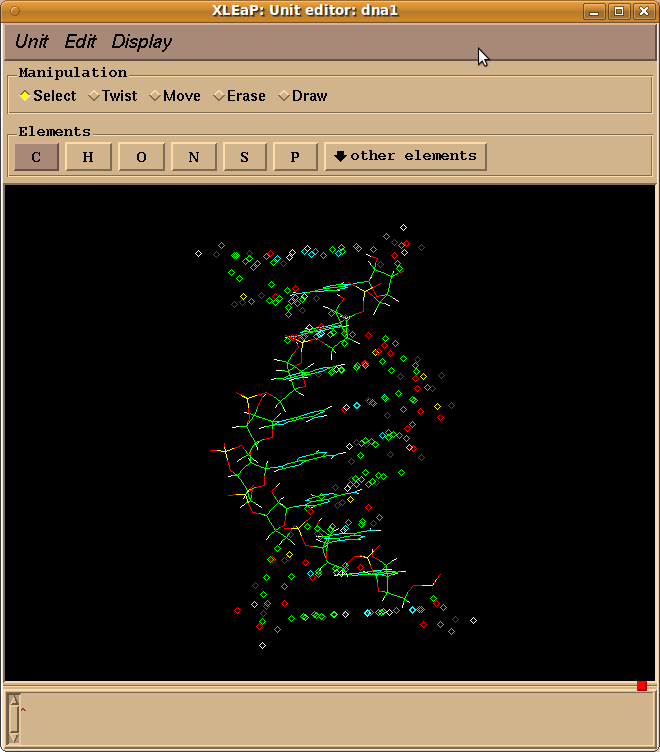Enable the Select manipulation mode
Image resolution: width=660 pixels, height=752 pixels.
pos(47,96)
